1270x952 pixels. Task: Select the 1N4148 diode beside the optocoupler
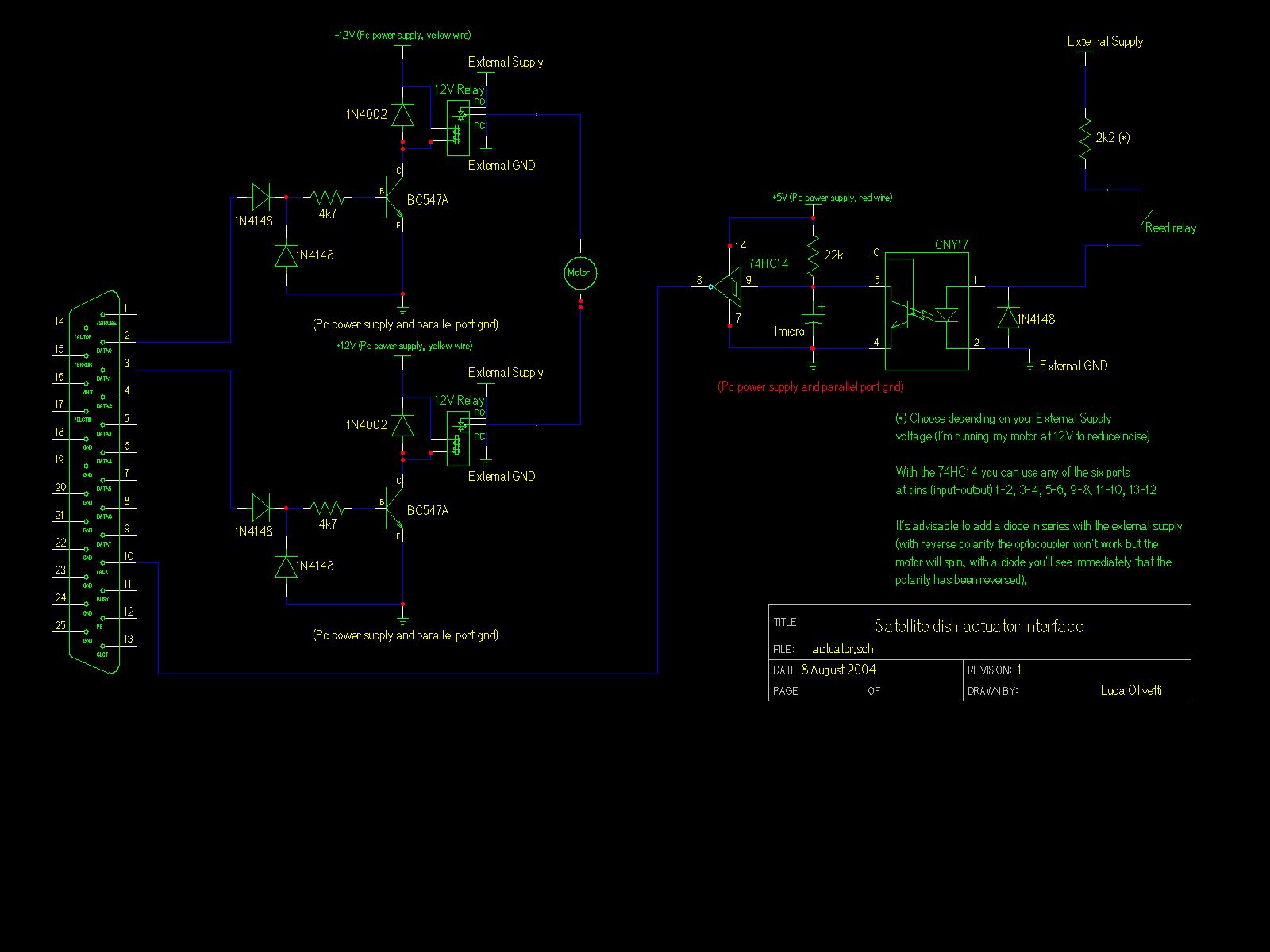pos(1008,318)
